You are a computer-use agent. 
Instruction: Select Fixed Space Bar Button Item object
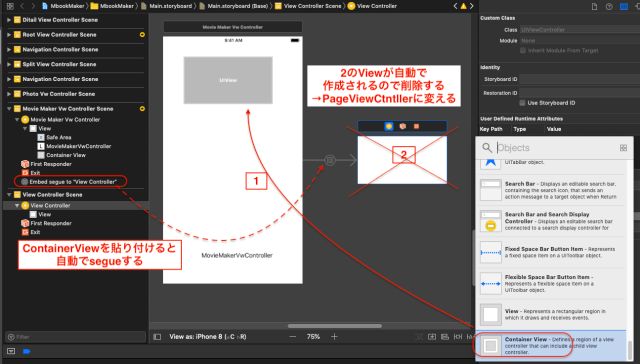(551, 252)
